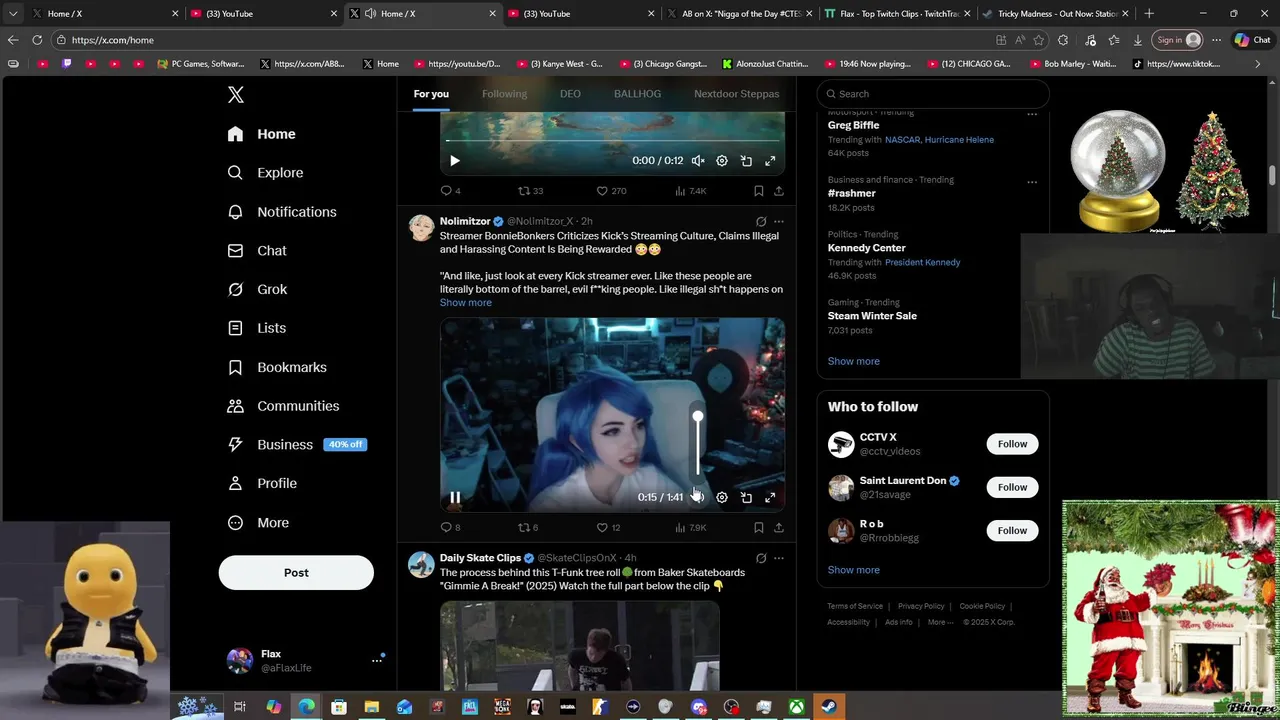This screenshot has width=1280, height=720.
Task: Open settings gear on BonnieBonkers video
Action: tap(722, 497)
